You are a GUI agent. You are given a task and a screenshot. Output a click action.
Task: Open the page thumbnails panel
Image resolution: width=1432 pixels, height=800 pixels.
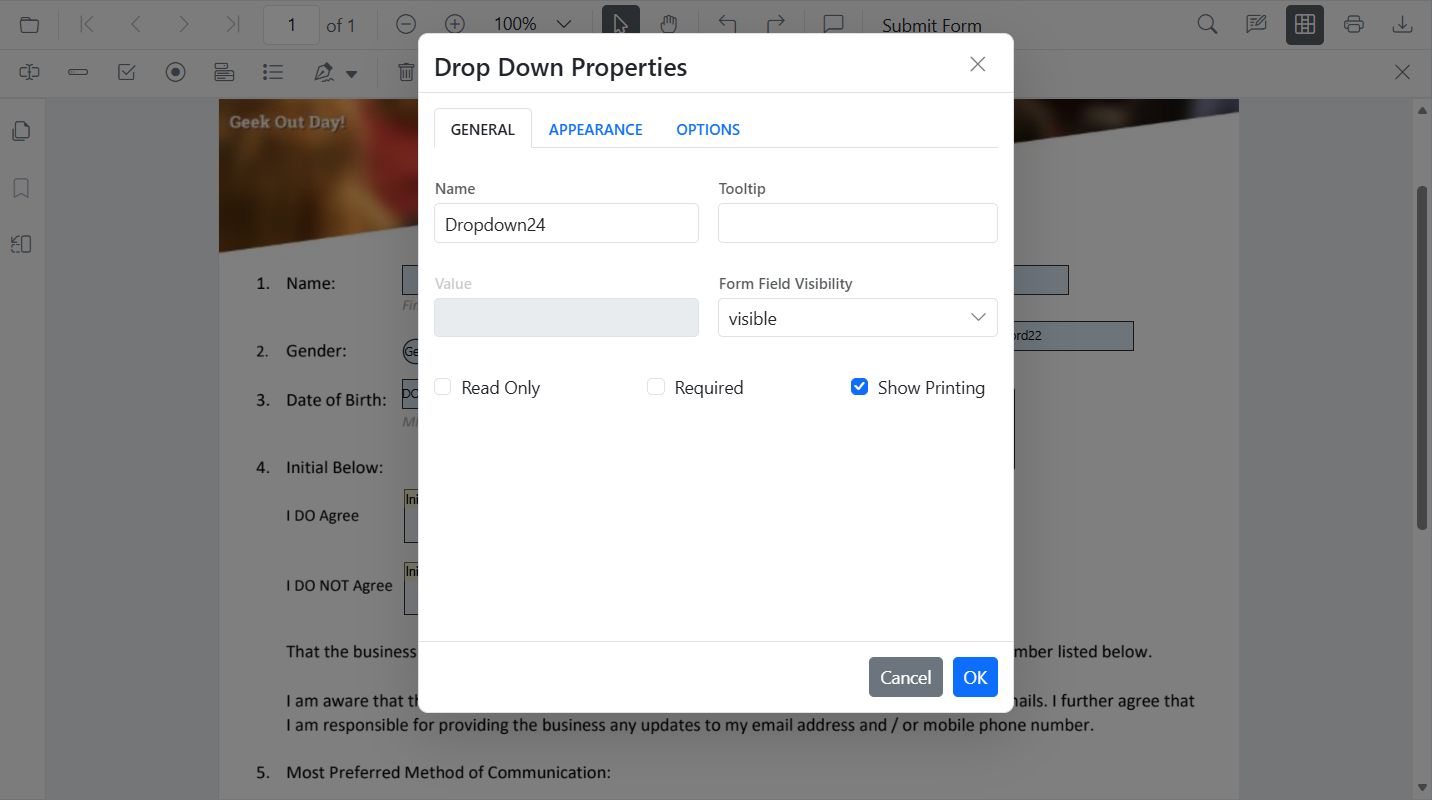21,130
